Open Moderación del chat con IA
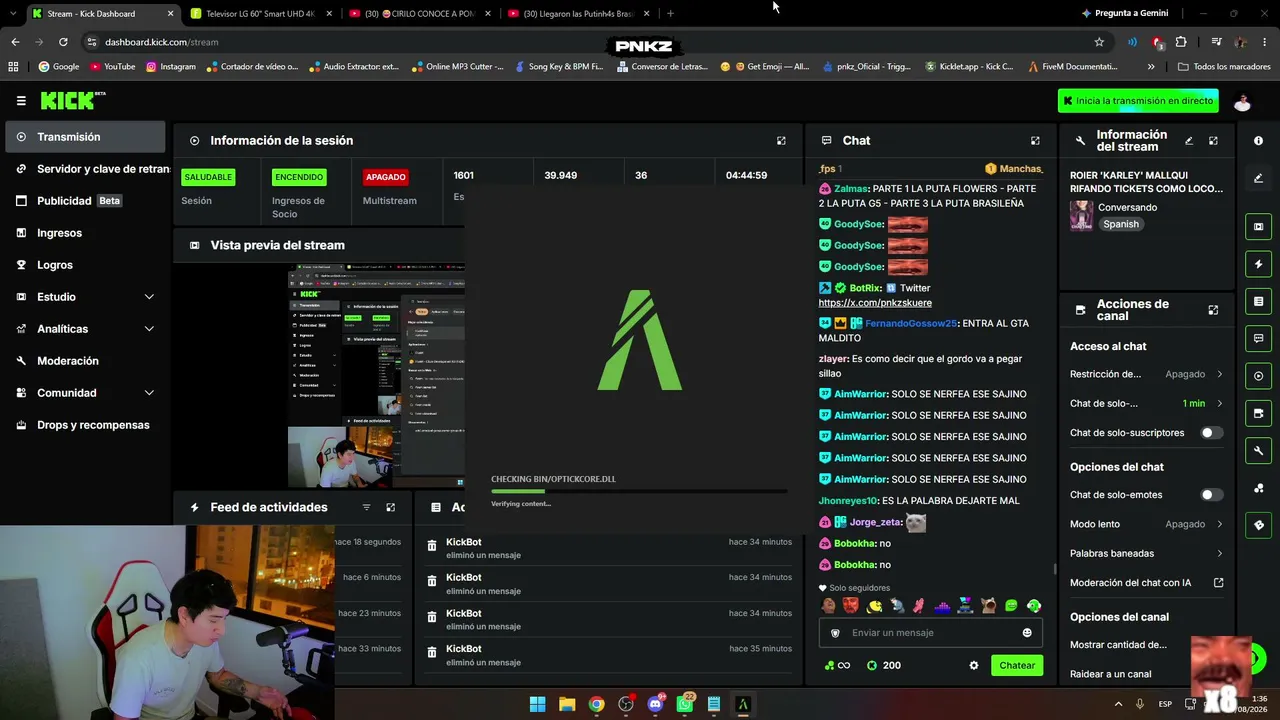The height and width of the screenshot is (720, 1280). point(1146,583)
